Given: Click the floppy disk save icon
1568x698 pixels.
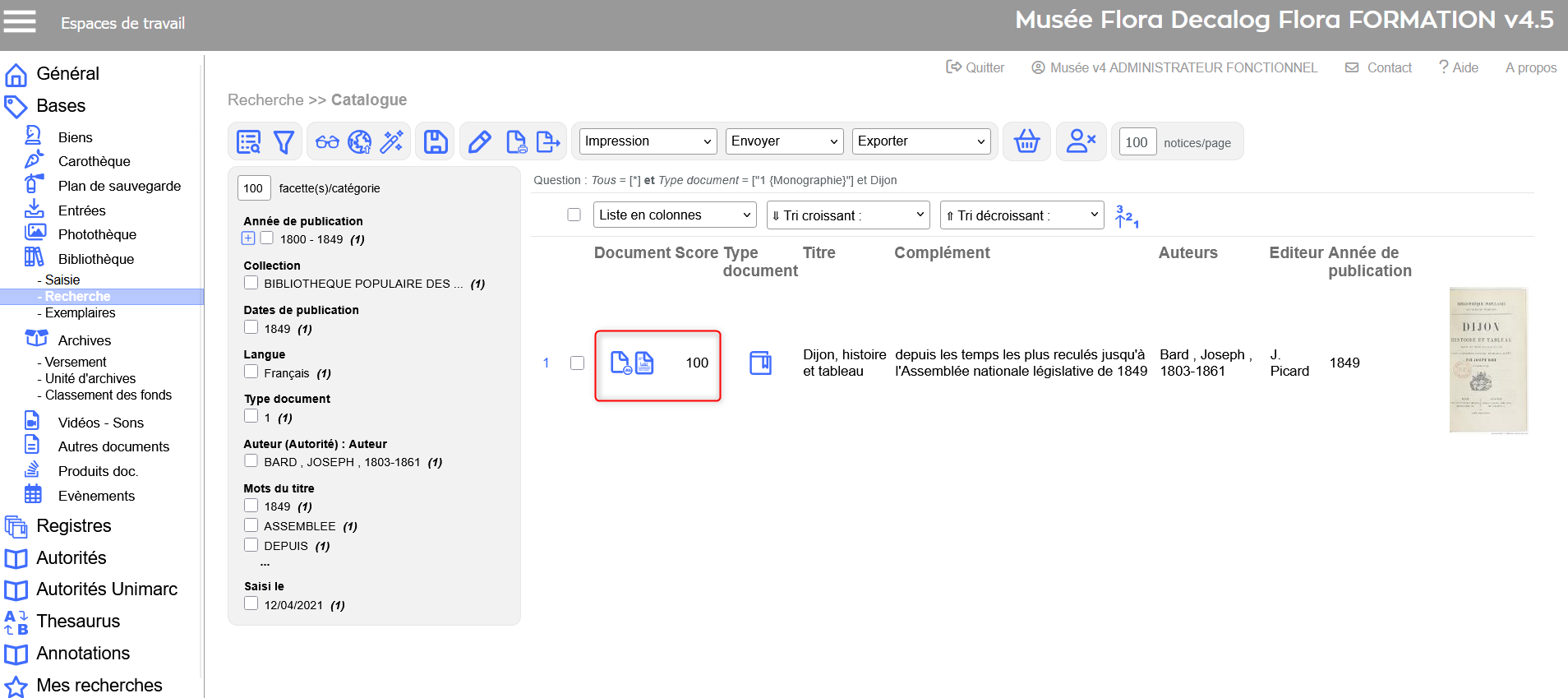Looking at the screenshot, I should [436, 142].
